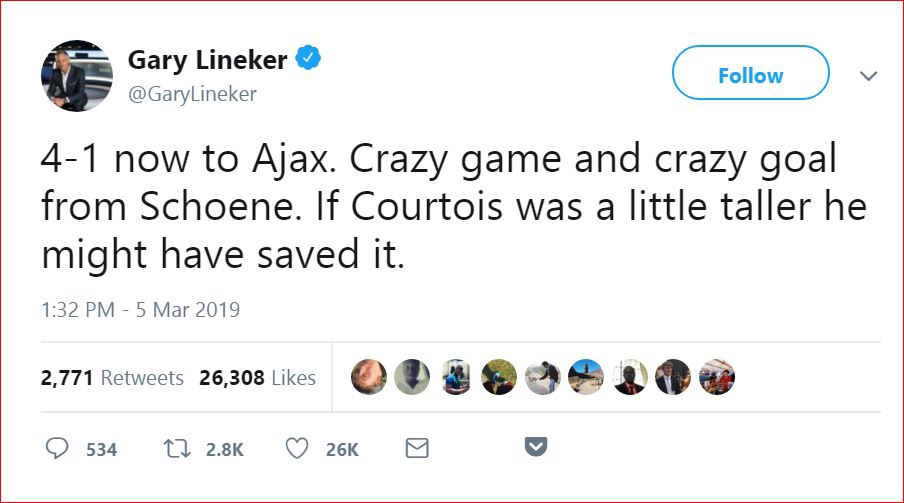Expand the tweet options chevron
Viewport: 904px width, 503px height.
point(868,76)
